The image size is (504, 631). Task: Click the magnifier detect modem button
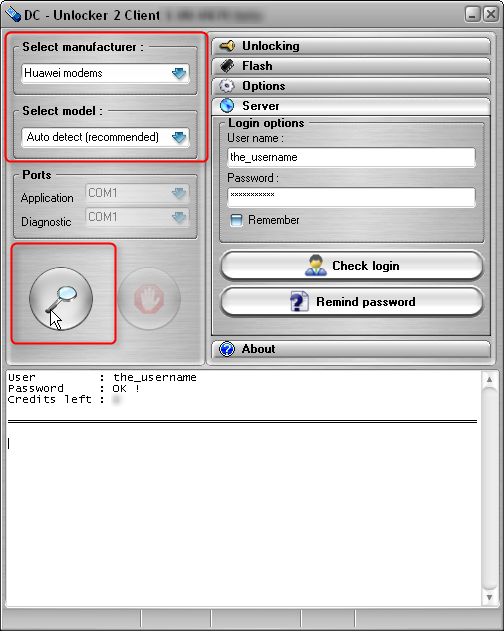click(61, 299)
